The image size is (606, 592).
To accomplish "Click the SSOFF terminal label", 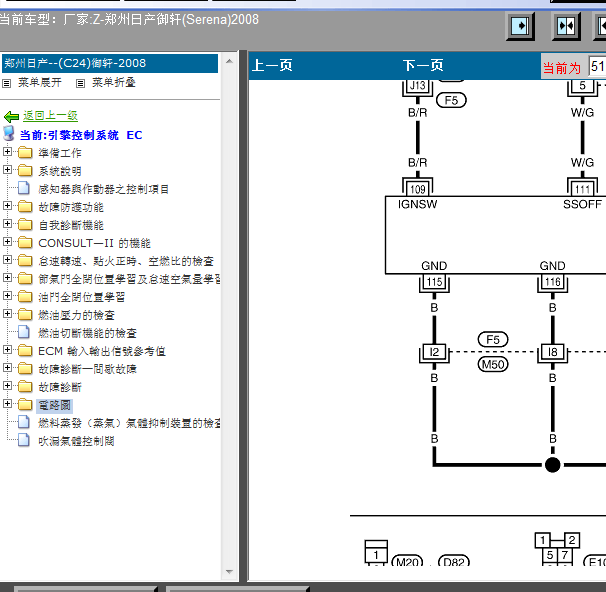I will (582, 204).
